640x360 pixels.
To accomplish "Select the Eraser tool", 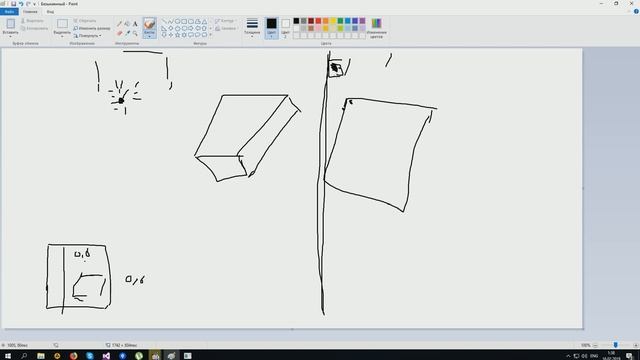I will coord(120,33).
